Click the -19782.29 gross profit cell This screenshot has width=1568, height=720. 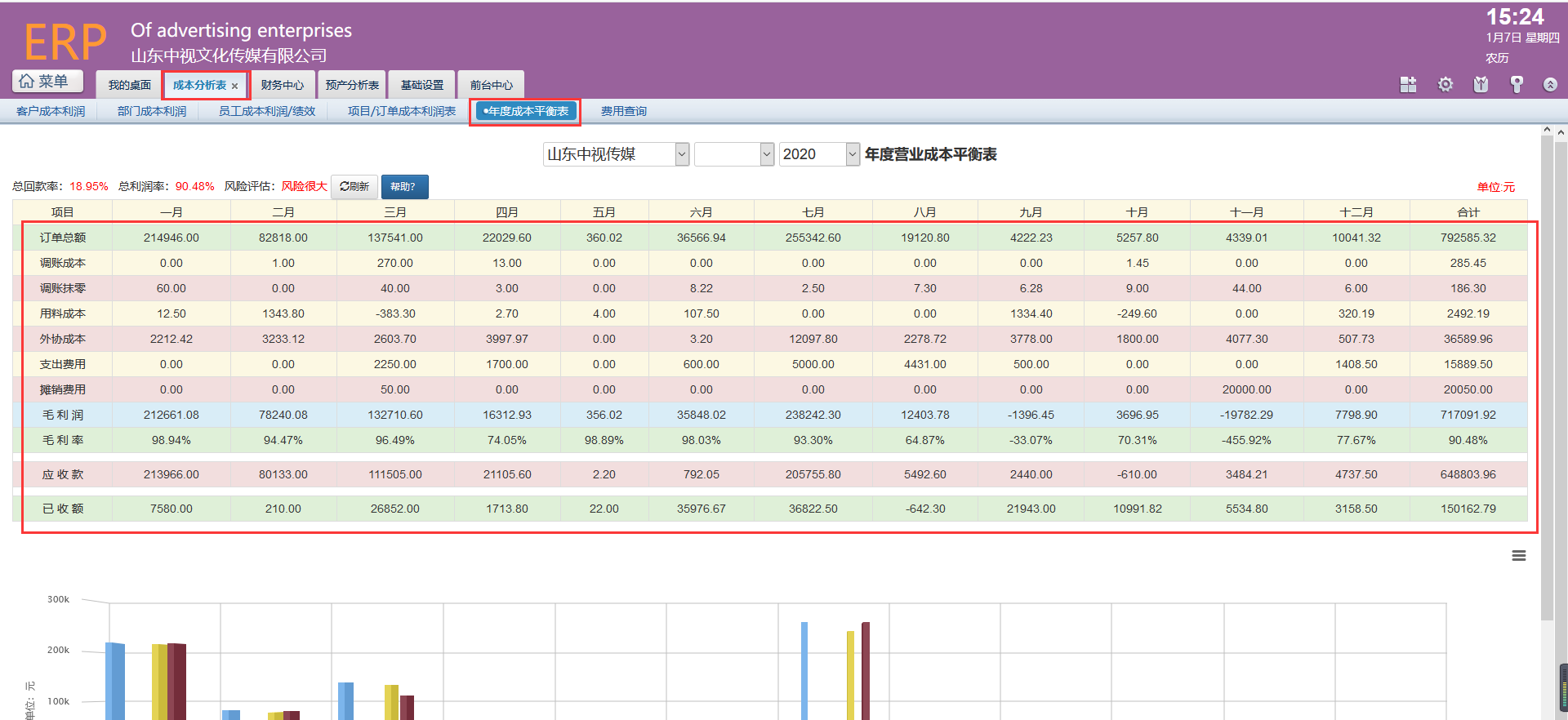point(1247,415)
